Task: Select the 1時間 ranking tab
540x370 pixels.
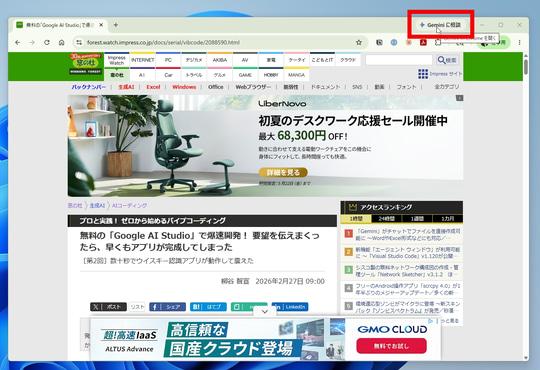Action: pos(356,219)
